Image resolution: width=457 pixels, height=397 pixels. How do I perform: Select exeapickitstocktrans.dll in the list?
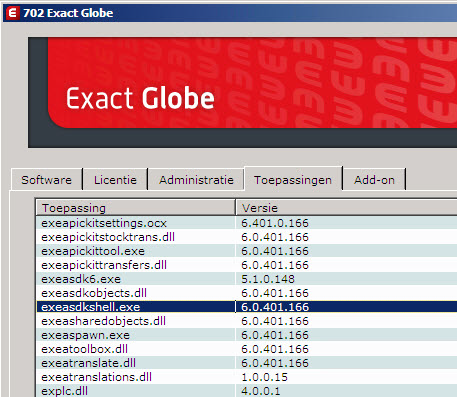point(247,237)
